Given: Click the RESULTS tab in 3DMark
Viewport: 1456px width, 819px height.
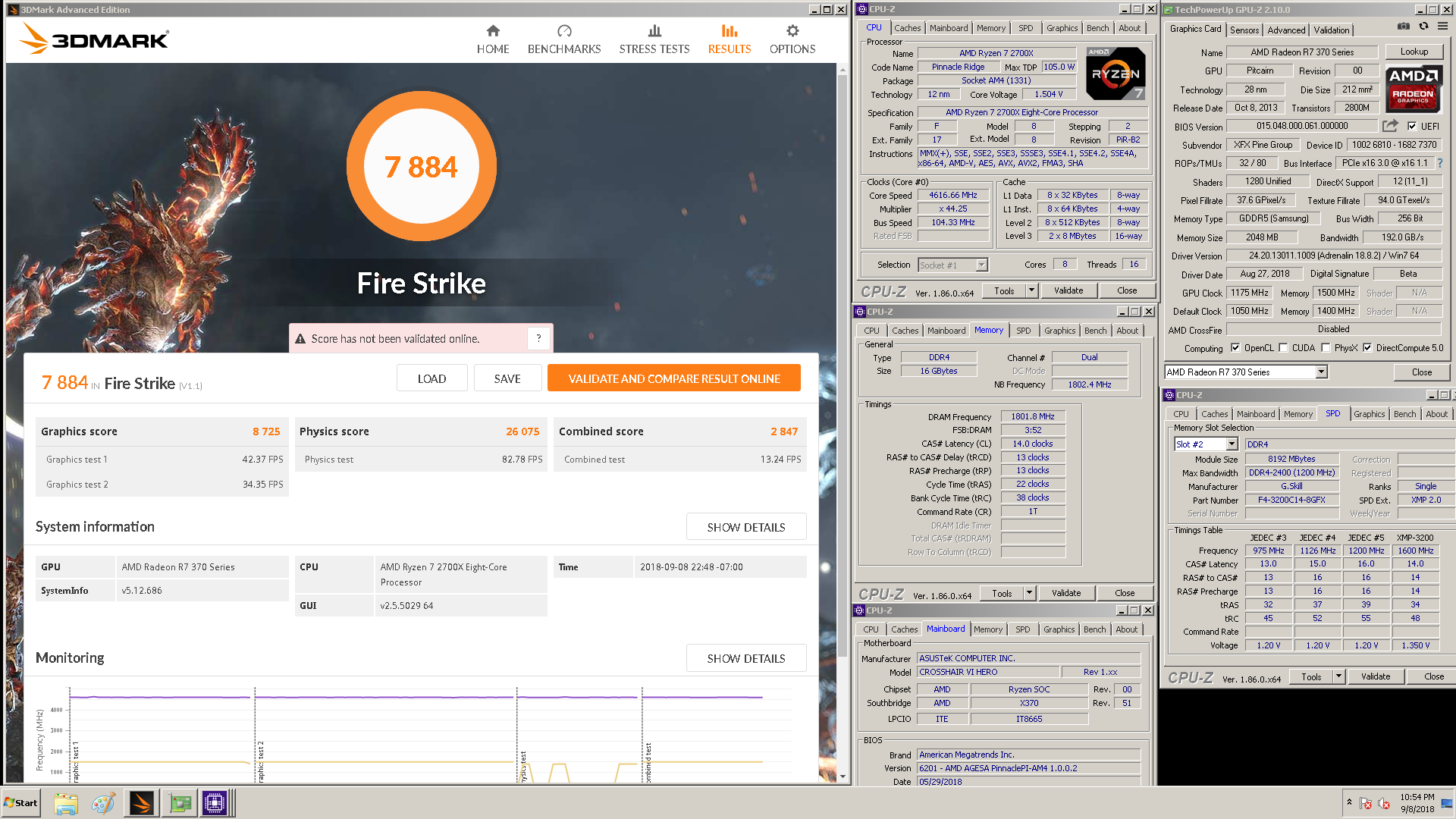Looking at the screenshot, I should pyautogui.click(x=730, y=39).
